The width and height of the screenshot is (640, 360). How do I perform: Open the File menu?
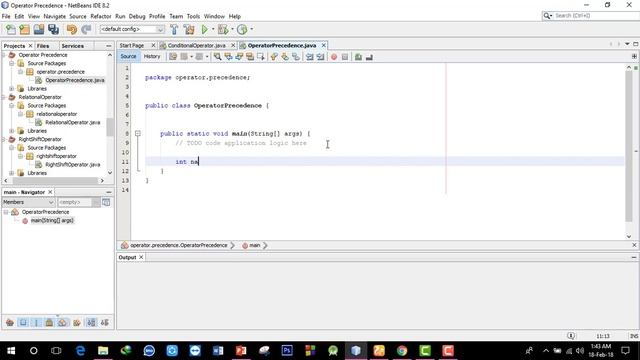pyautogui.click(x=6, y=16)
